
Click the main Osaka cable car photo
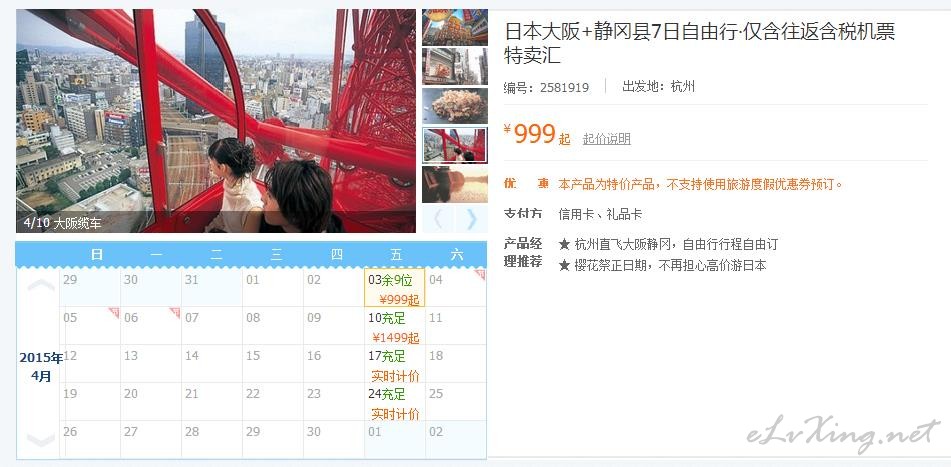[216, 121]
